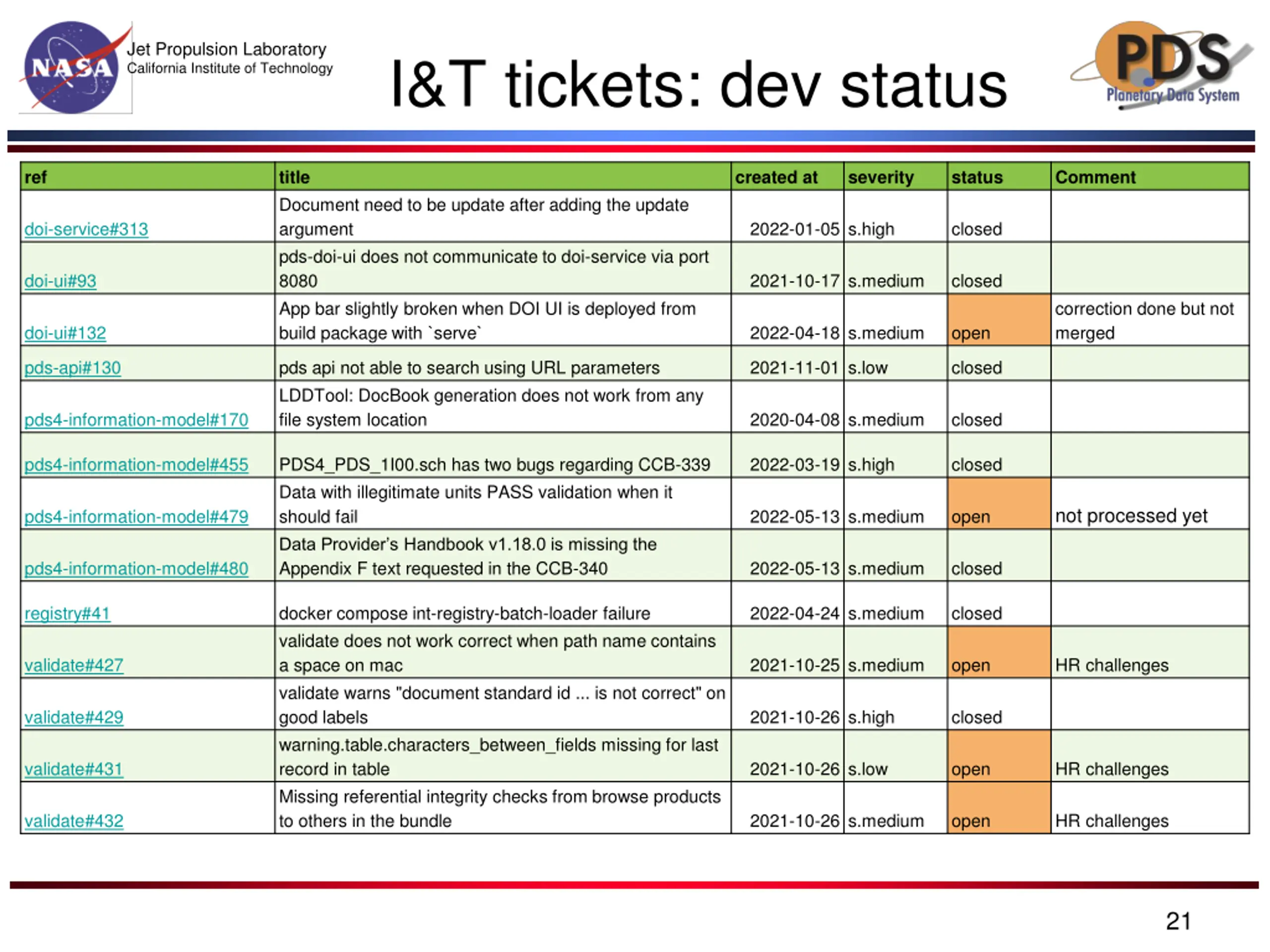Click the date 2021-10-17
The image size is (1270, 952).
click(795, 281)
